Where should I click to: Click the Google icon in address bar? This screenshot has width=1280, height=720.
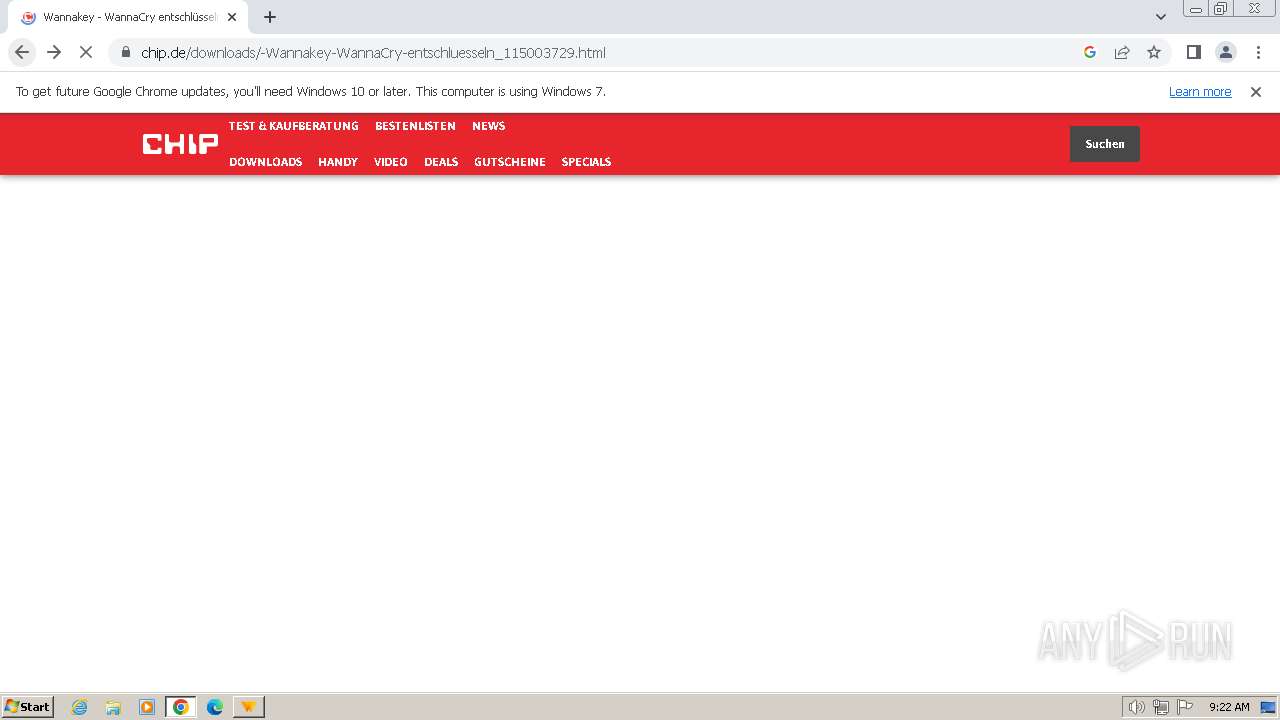(x=1090, y=52)
